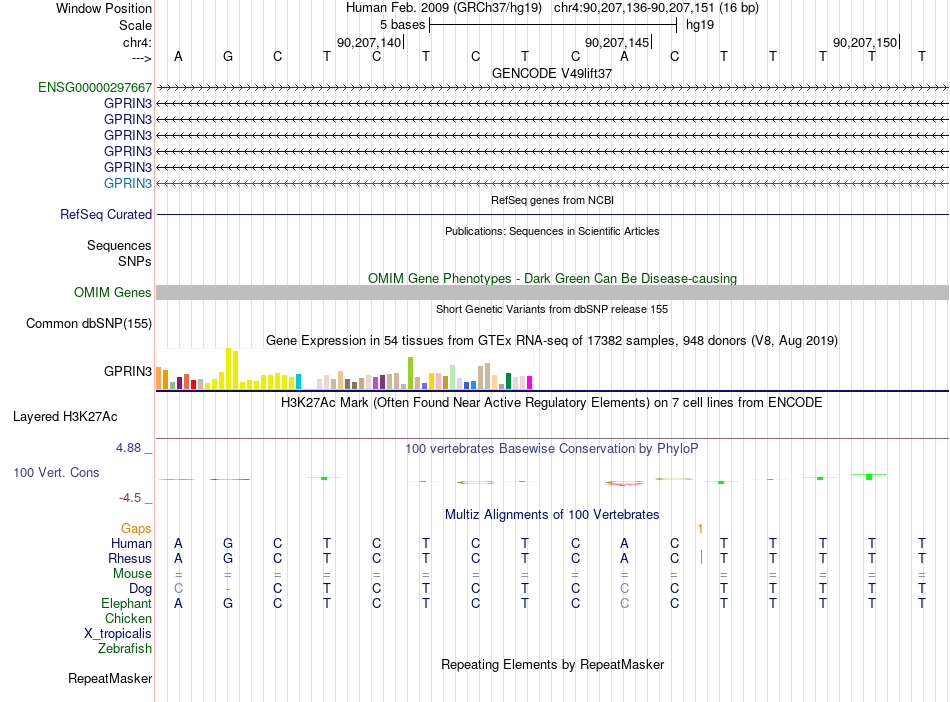Open the RefSeq Curated track label
The width and height of the screenshot is (950, 702).
(x=106, y=214)
